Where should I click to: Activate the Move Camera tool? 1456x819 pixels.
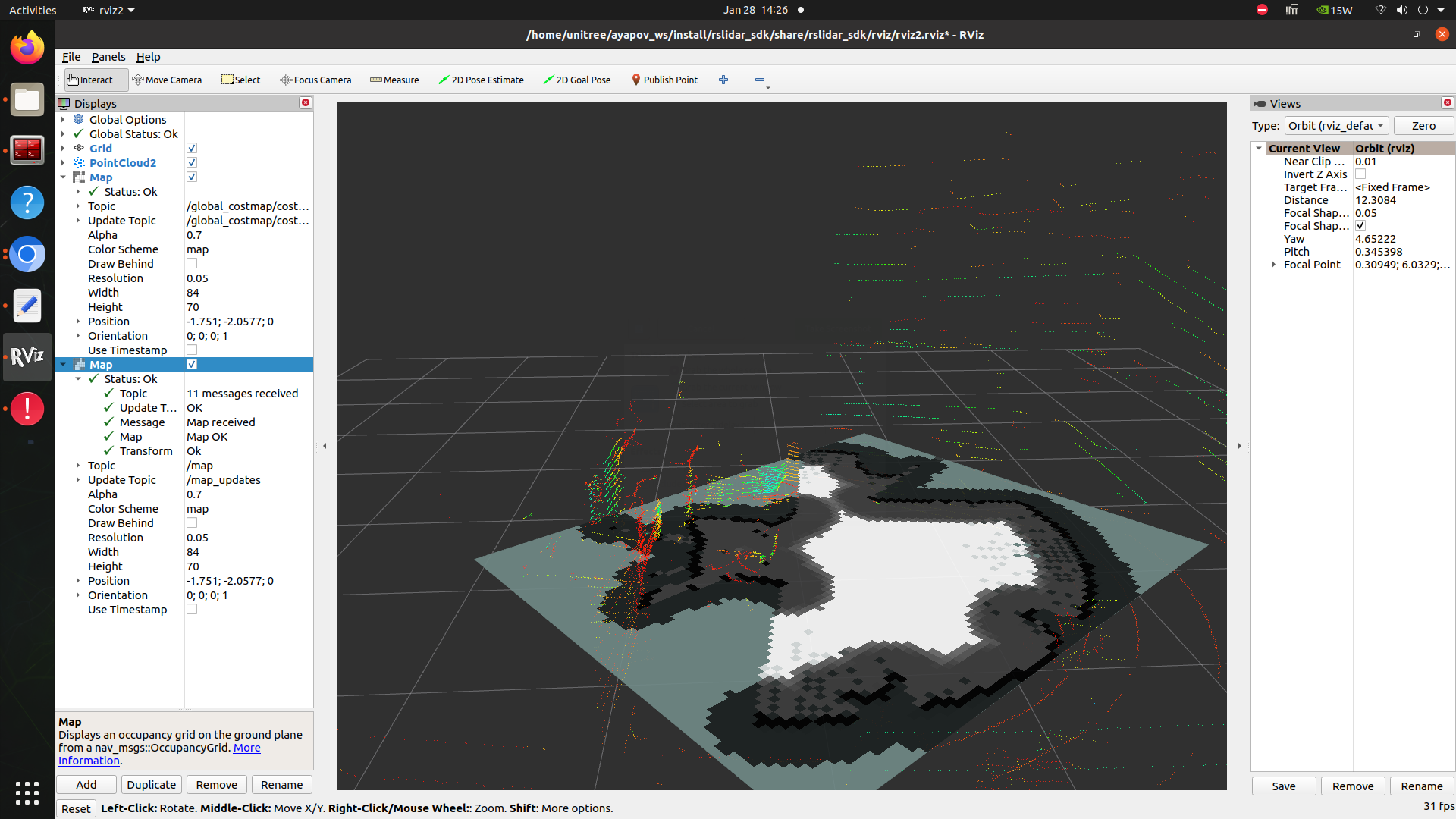tap(167, 80)
